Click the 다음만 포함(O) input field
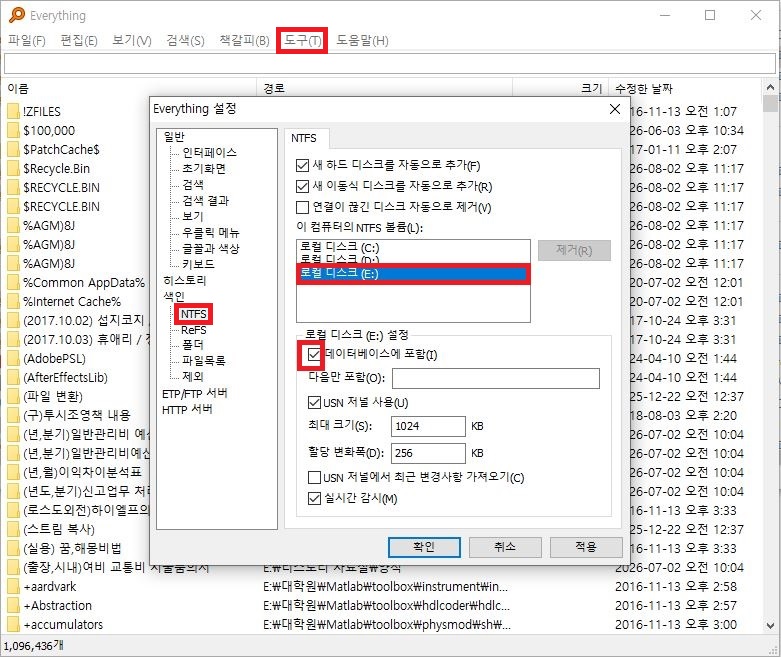This screenshot has height=657, width=781. (496, 378)
